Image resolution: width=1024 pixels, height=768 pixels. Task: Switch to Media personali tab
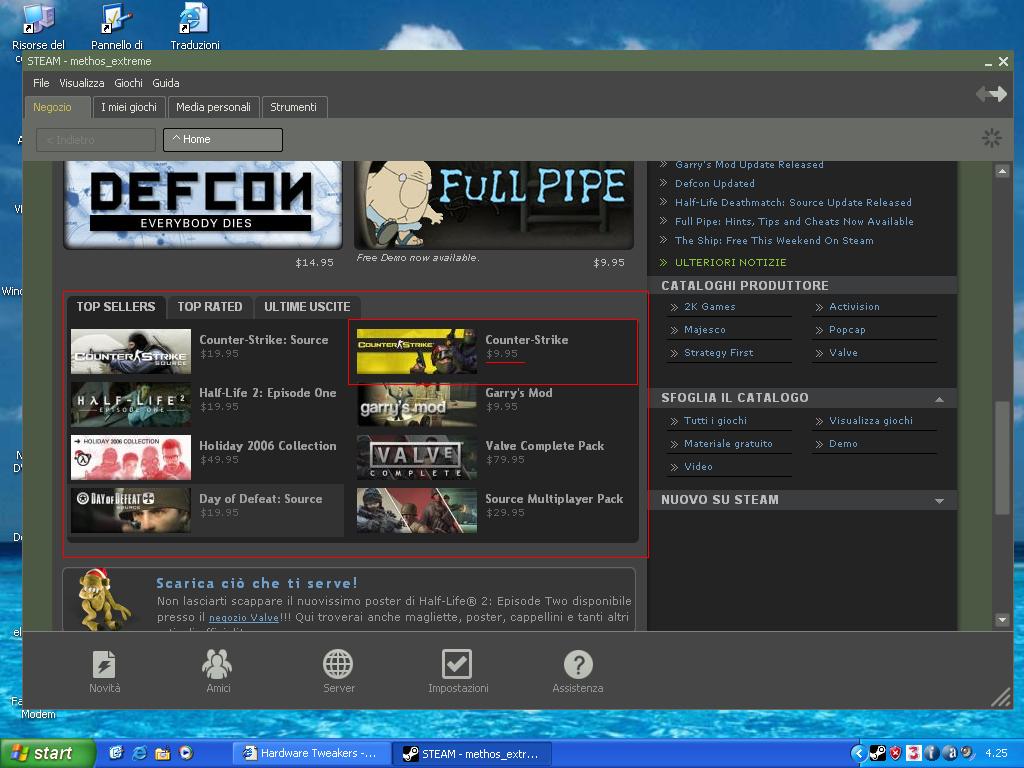click(x=214, y=107)
